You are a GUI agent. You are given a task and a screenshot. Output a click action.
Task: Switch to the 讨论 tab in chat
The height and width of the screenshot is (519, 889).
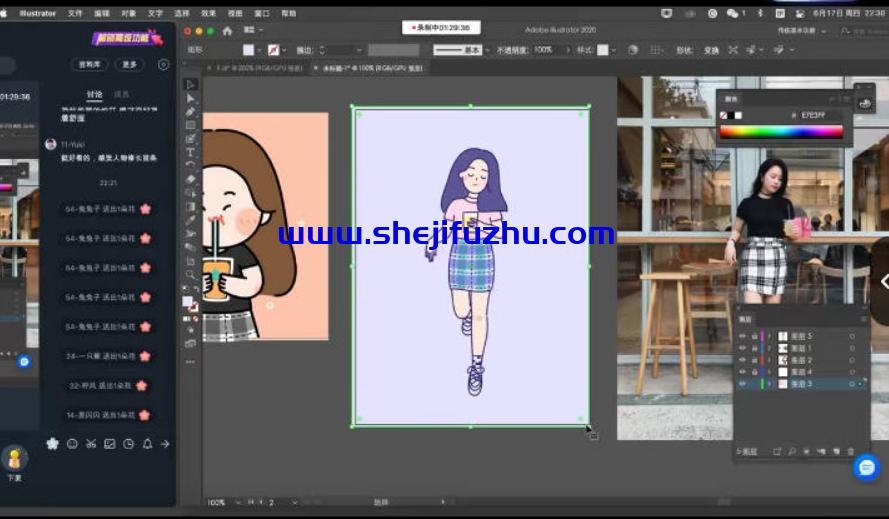coord(94,94)
